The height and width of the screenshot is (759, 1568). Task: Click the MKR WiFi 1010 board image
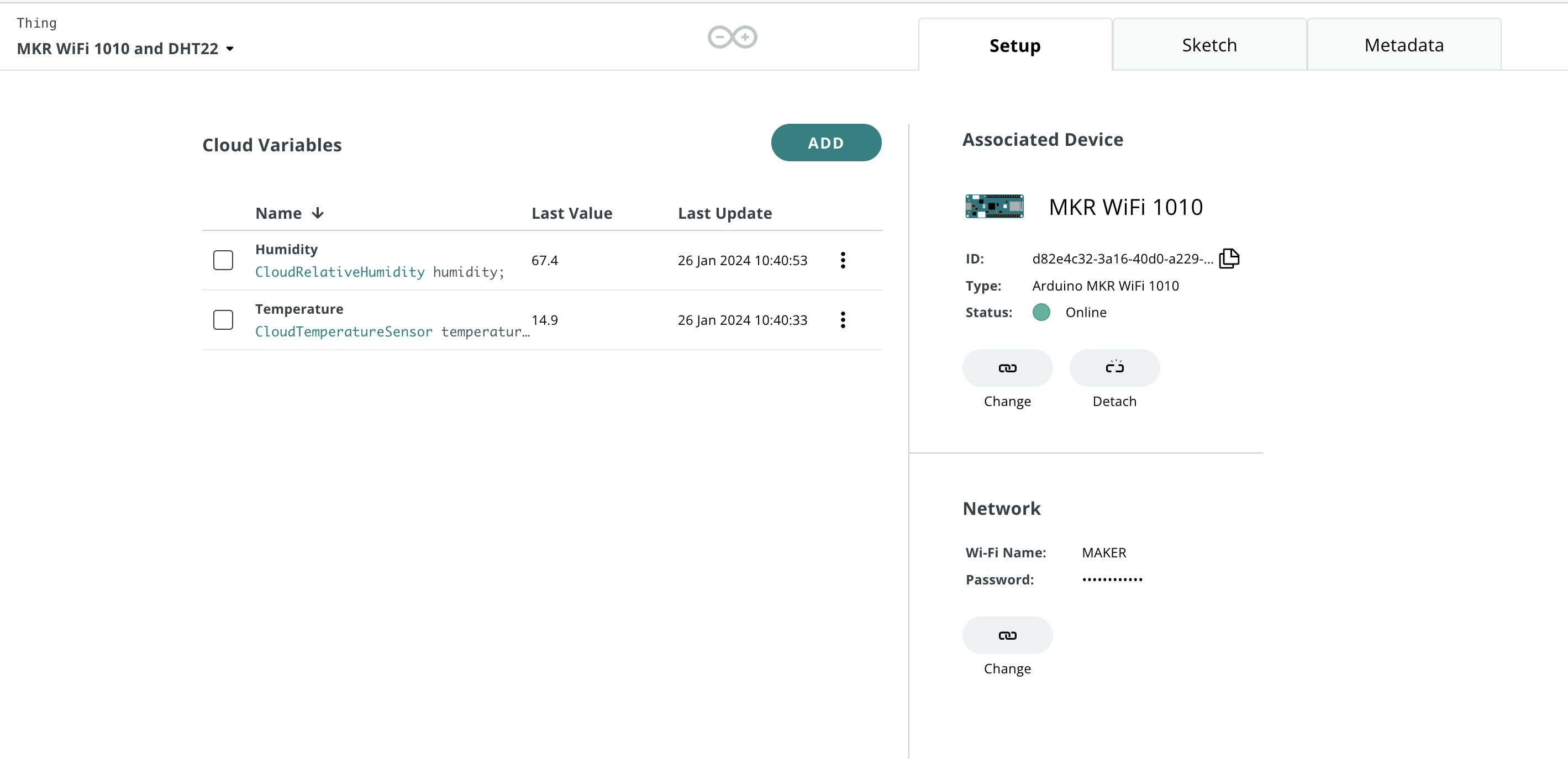click(x=993, y=207)
